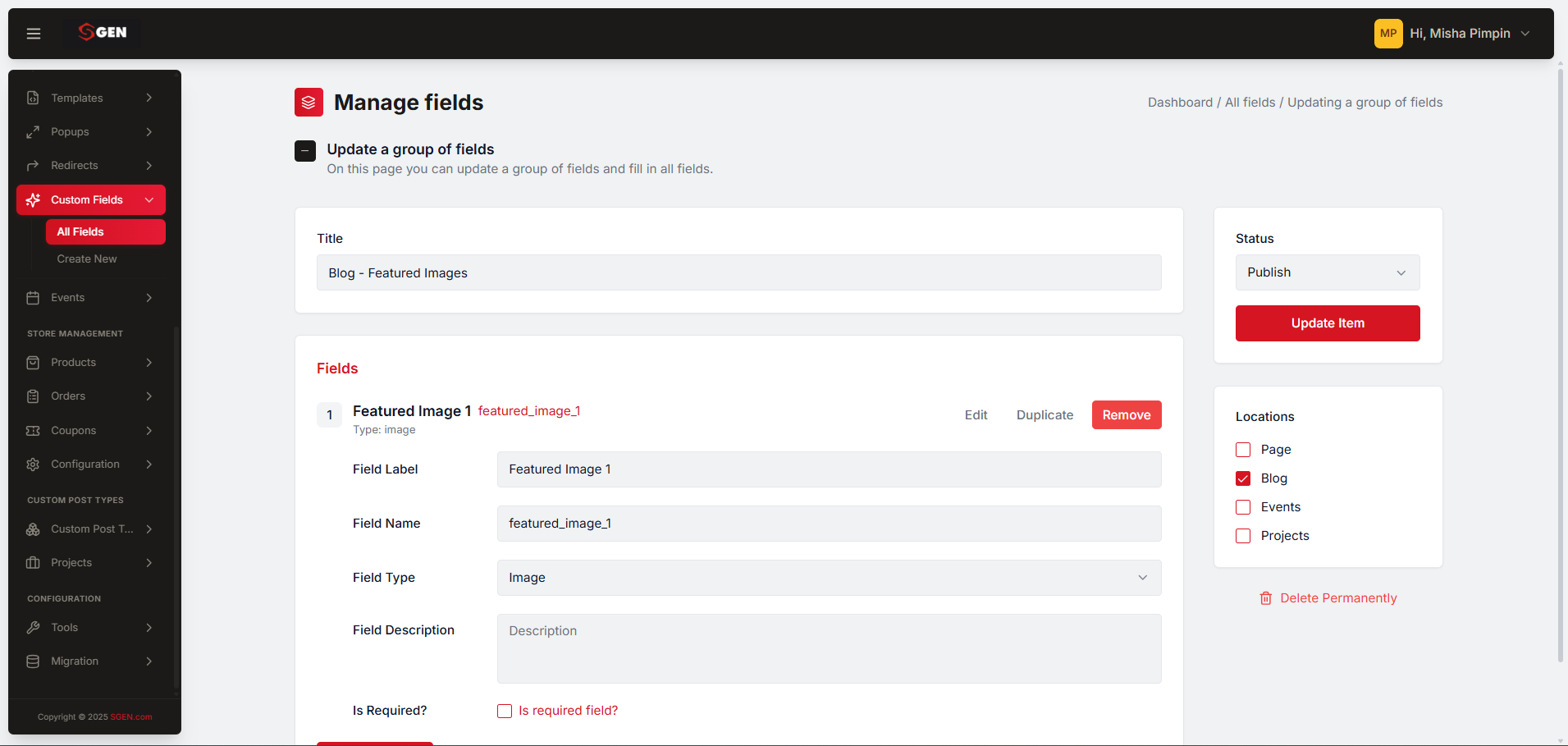
Task: Open the Status Publish dropdown
Action: tap(1328, 272)
